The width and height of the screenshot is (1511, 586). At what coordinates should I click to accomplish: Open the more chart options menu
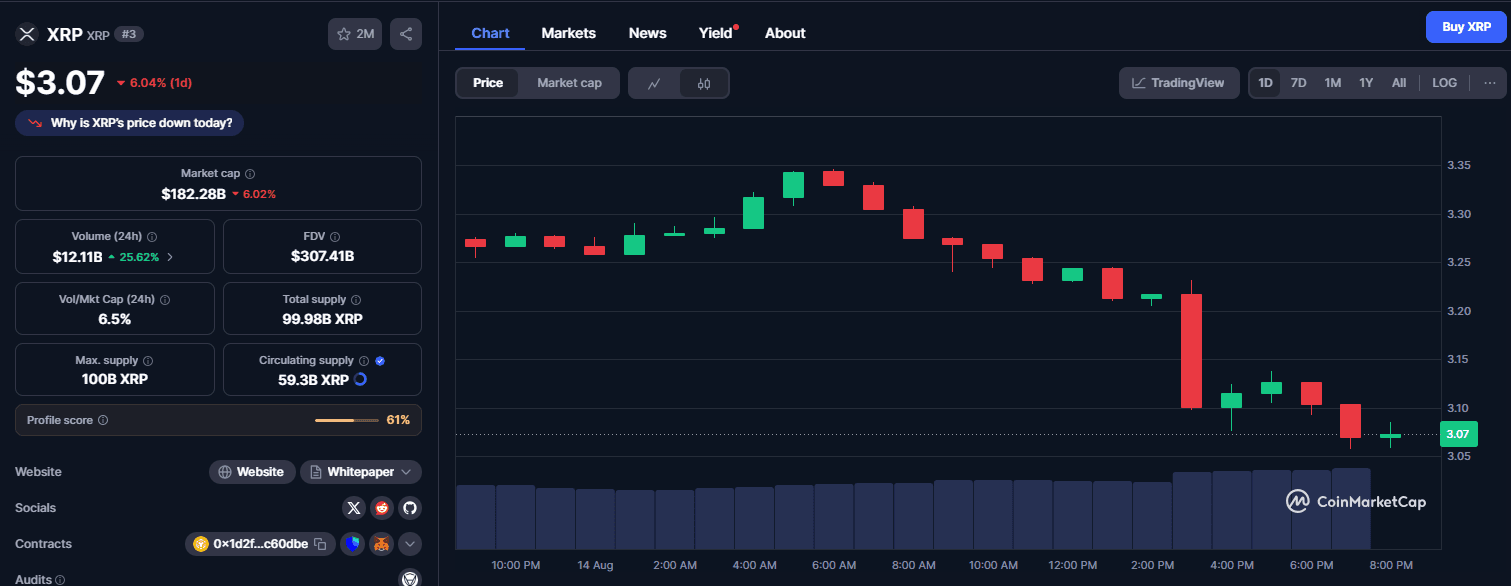(1489, 83)
